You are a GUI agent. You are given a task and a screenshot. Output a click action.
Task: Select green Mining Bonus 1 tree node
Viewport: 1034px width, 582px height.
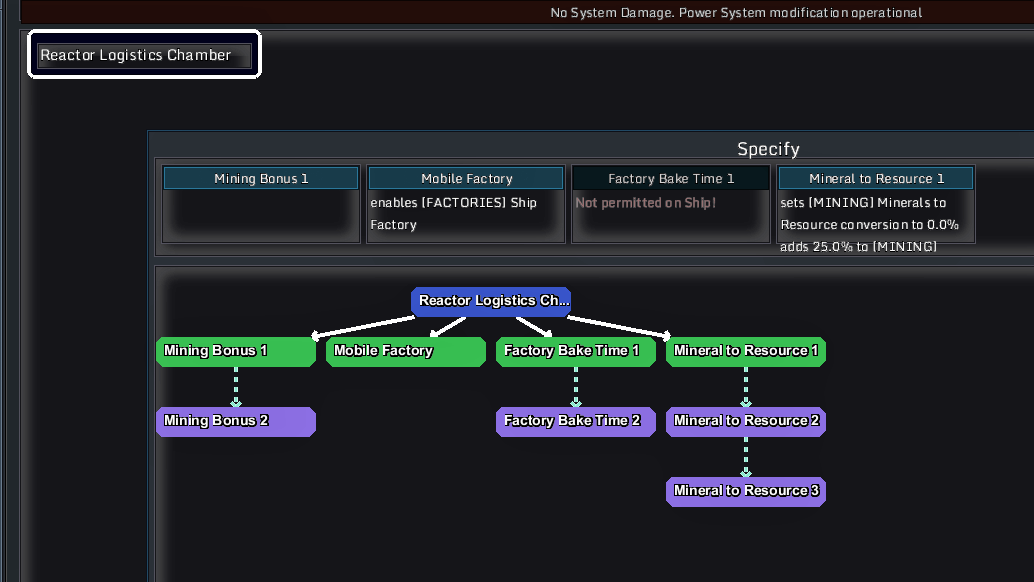click(236, 351)
